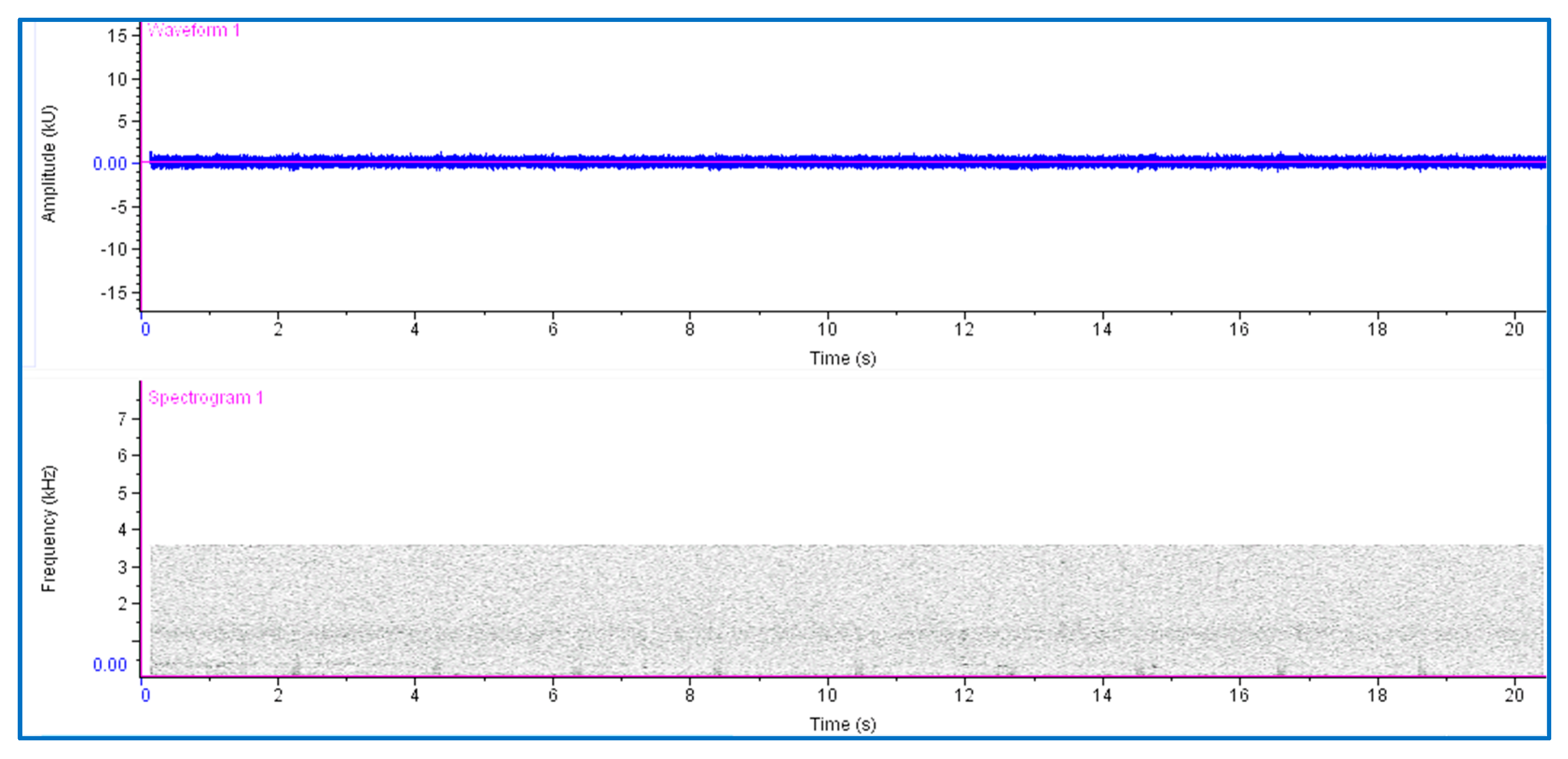
Task: Click spectrogram time axis tick labeled 2
Action: (277, 695)
